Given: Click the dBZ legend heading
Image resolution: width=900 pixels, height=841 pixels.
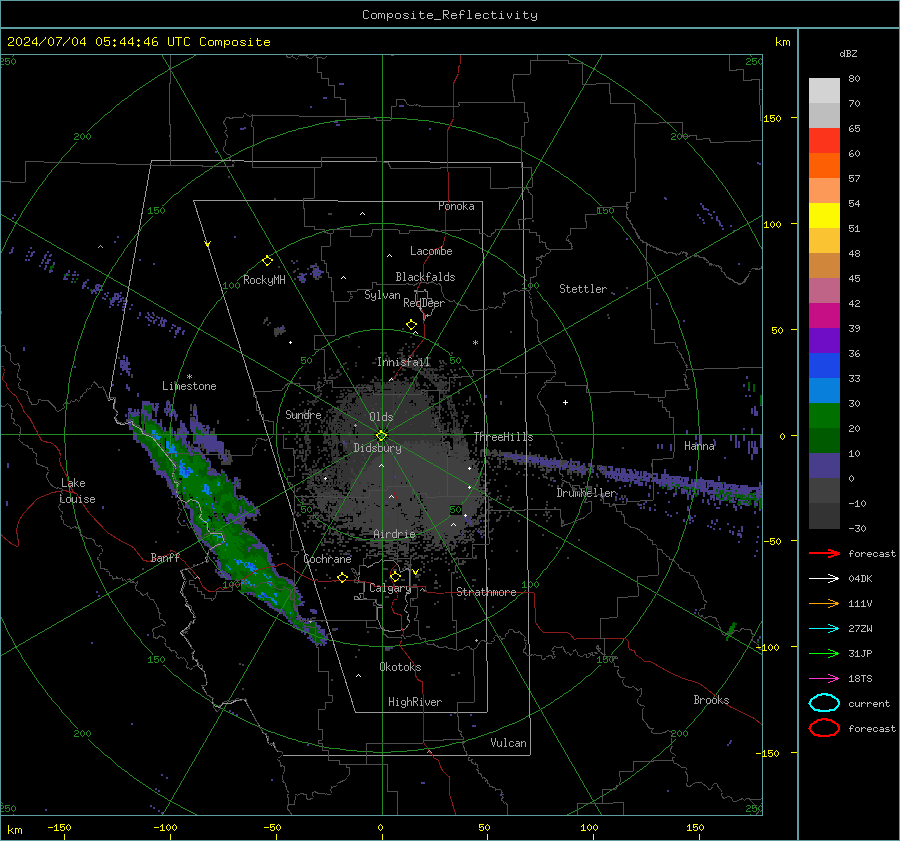Looking at the screenshot, I should coord(848,53).
